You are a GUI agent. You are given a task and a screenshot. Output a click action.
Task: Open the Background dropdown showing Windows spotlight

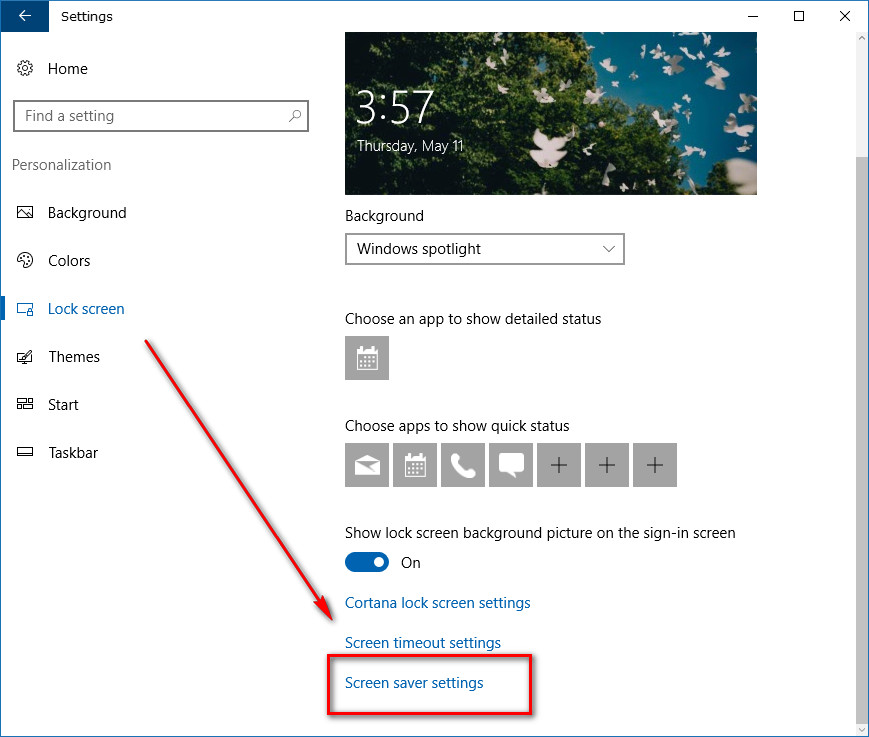coord(484,249)
